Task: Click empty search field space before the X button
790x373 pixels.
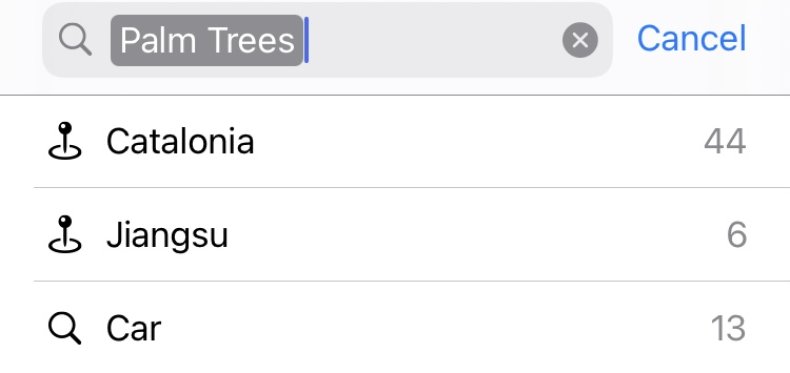Action: (x=433, y=40)
